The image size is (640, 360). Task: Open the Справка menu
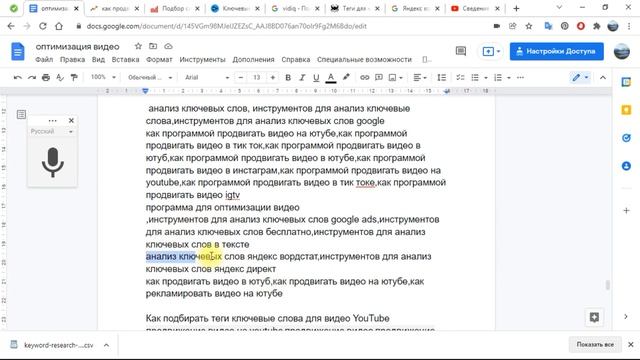click(296, 60)
